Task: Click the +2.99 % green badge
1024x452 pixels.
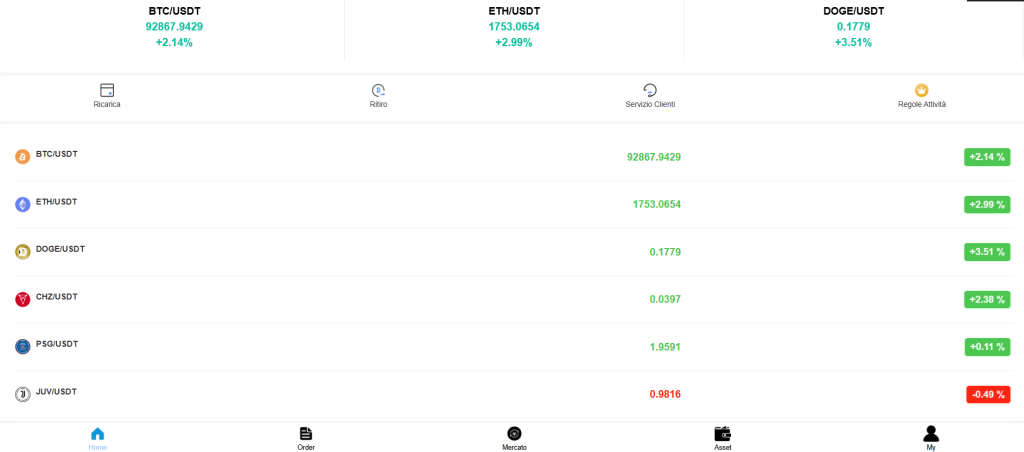Action: coord(987,204)
